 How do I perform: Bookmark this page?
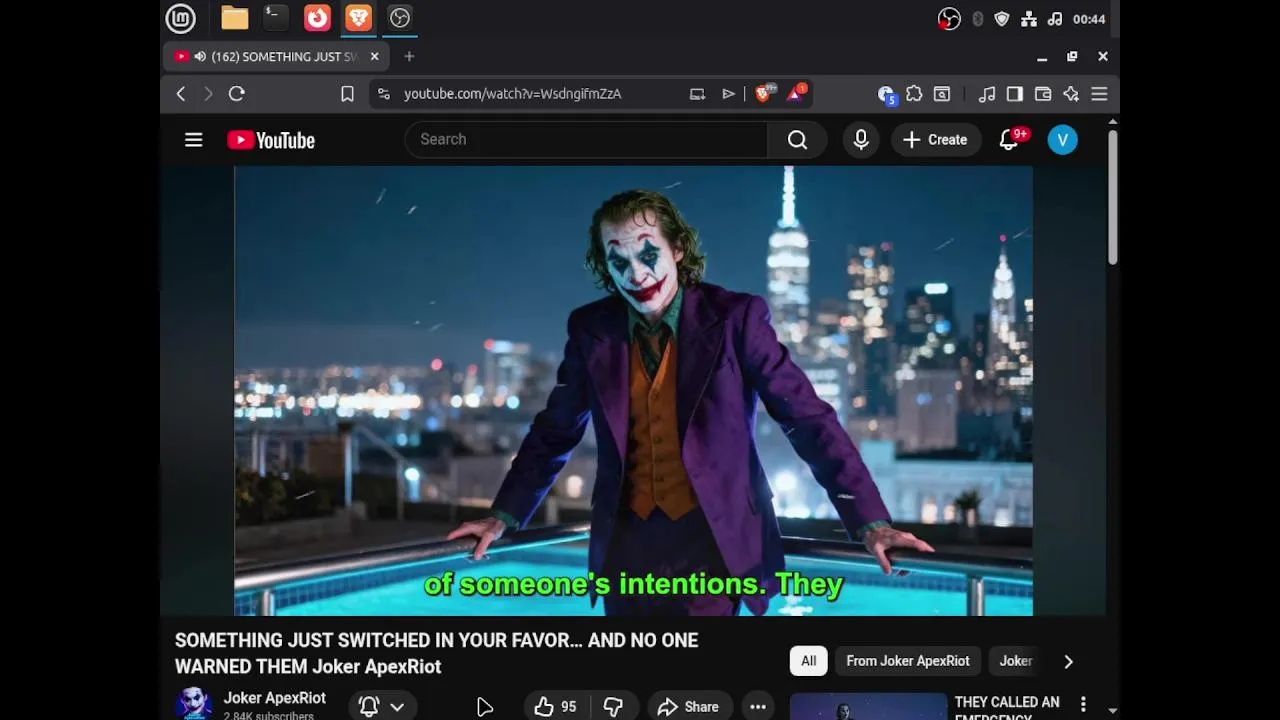click(x=347, y=94)
